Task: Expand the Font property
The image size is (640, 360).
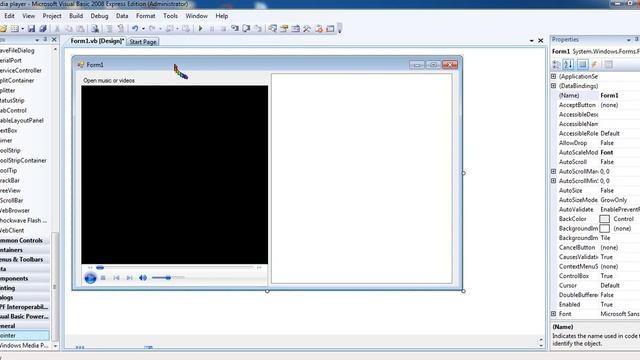Action: [x=553, y=314]
